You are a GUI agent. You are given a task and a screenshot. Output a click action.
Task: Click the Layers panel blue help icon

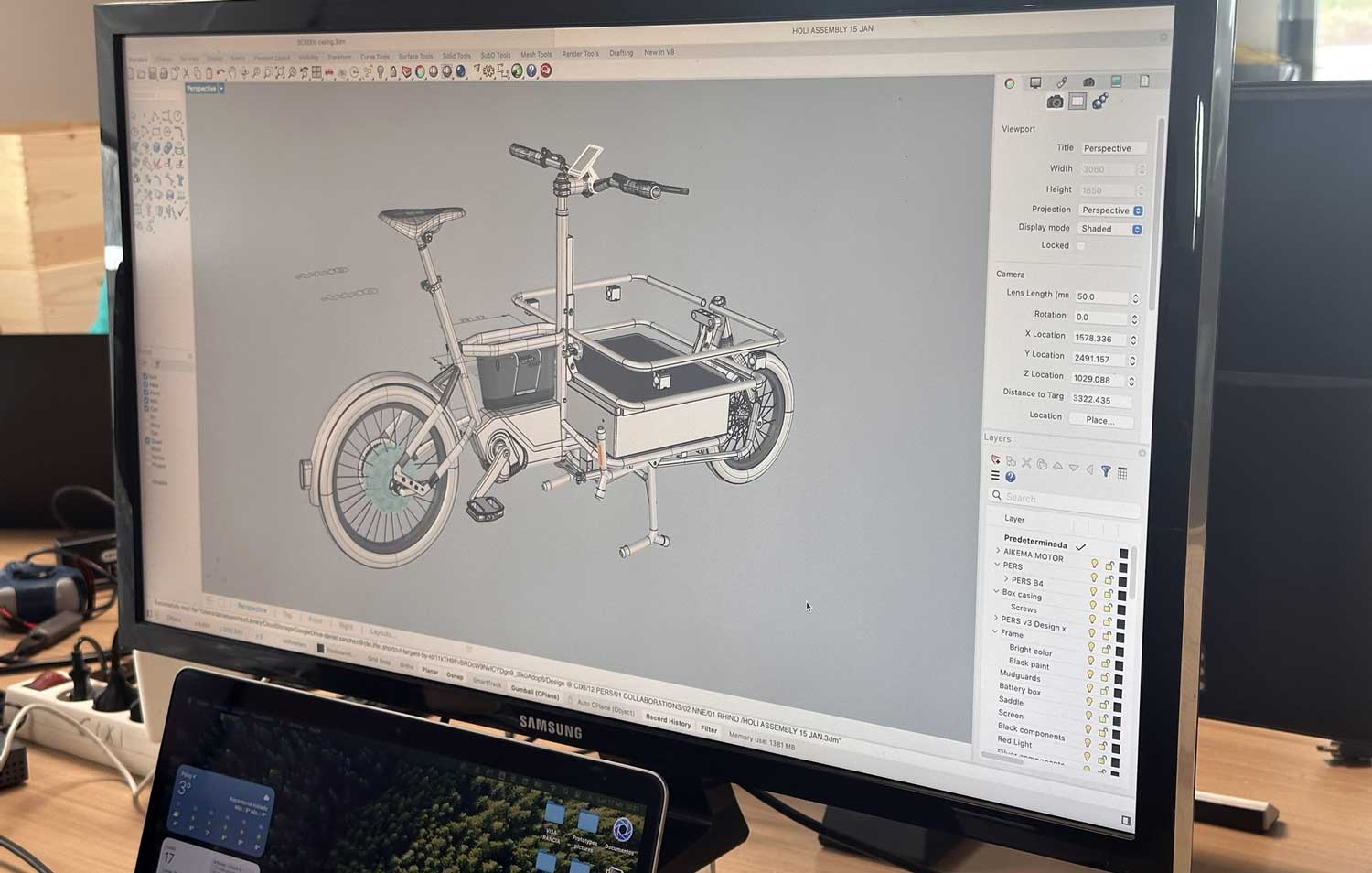point(1011,477)
